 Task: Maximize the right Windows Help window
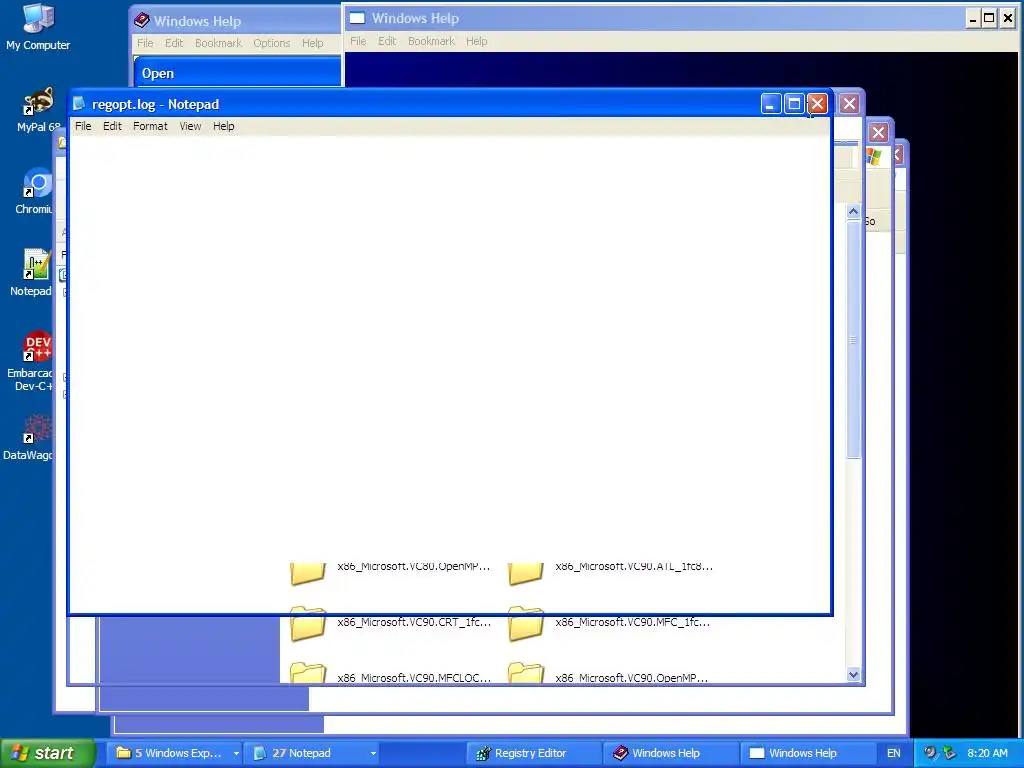(x=989, y=18)
